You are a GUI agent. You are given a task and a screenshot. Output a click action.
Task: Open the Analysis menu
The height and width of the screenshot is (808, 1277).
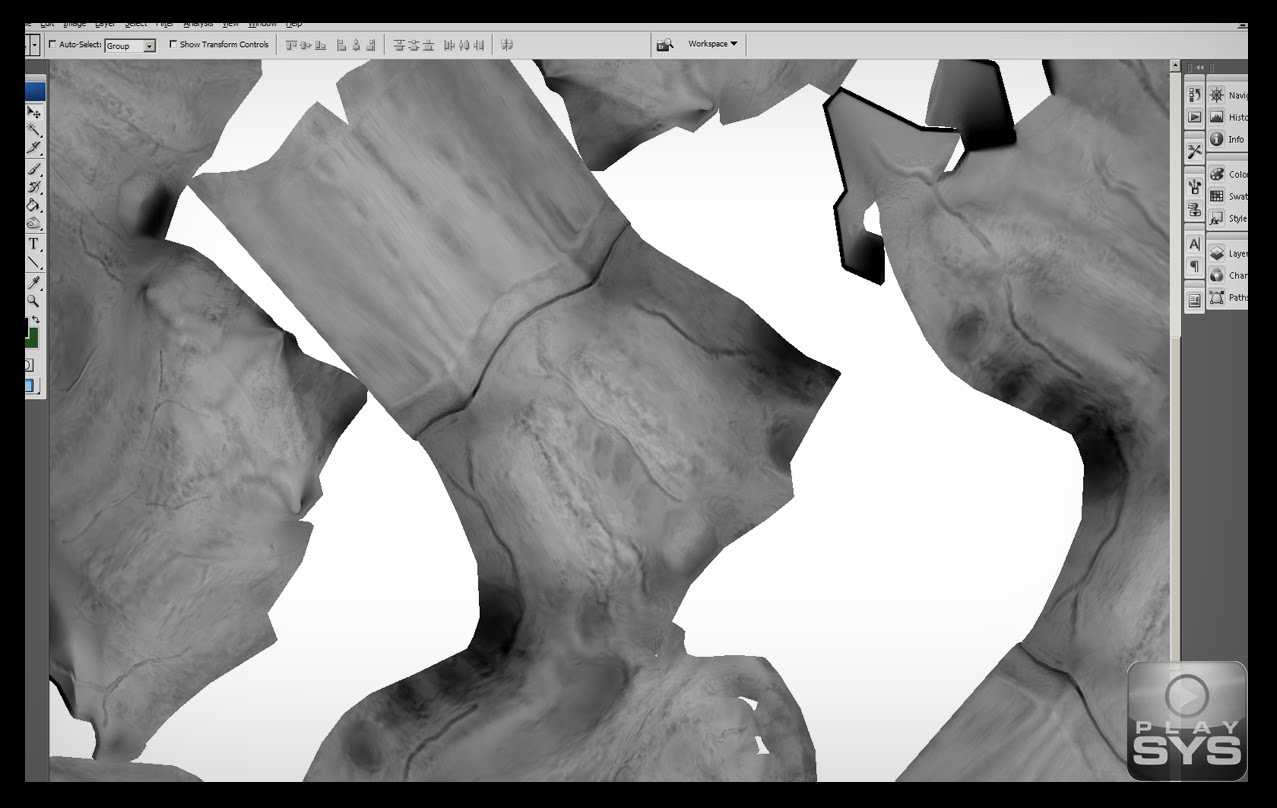(x=198, y=23)
